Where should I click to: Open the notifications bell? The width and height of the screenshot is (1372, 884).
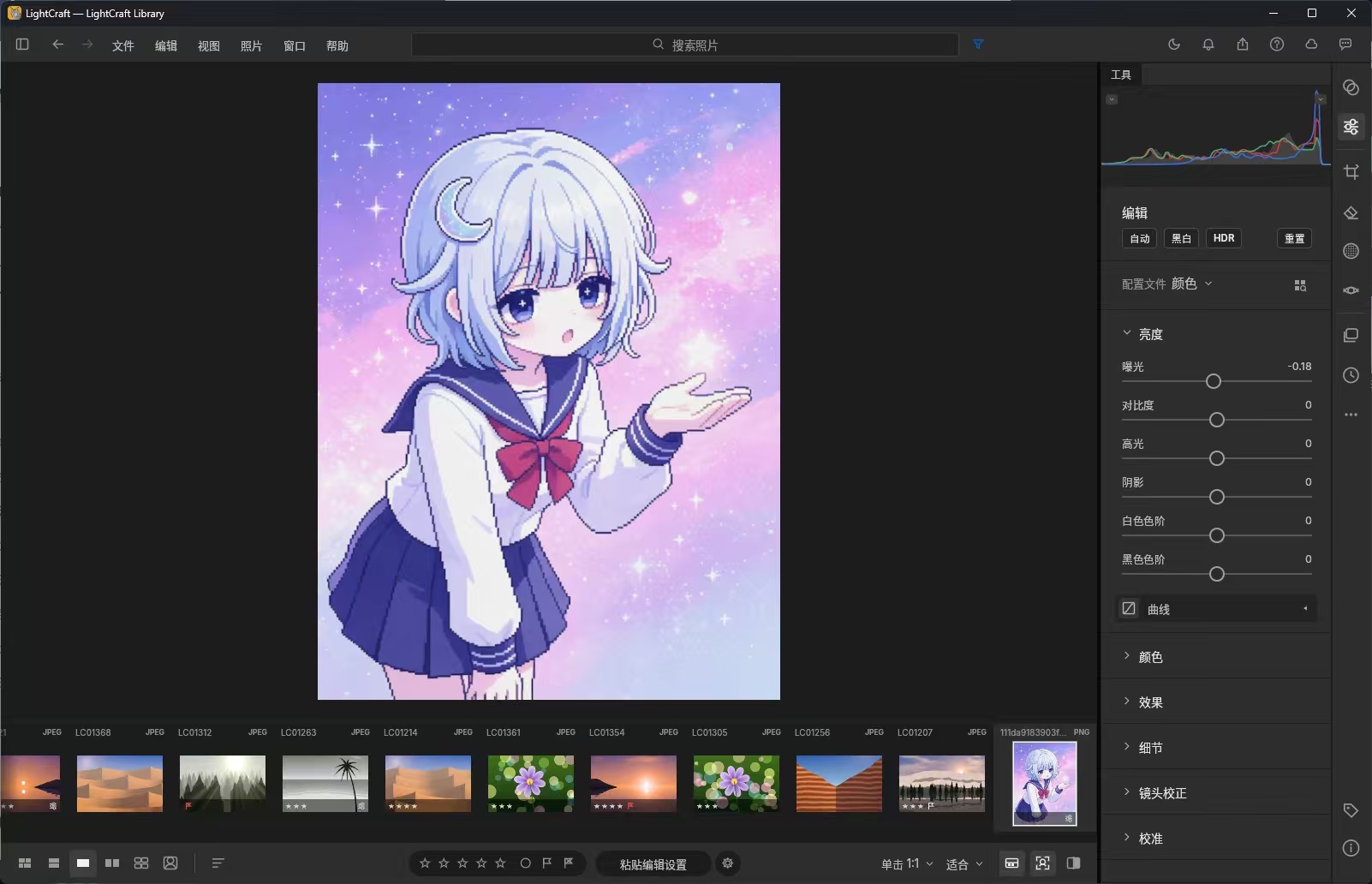pyautogui.click(x=1208, y=45)
